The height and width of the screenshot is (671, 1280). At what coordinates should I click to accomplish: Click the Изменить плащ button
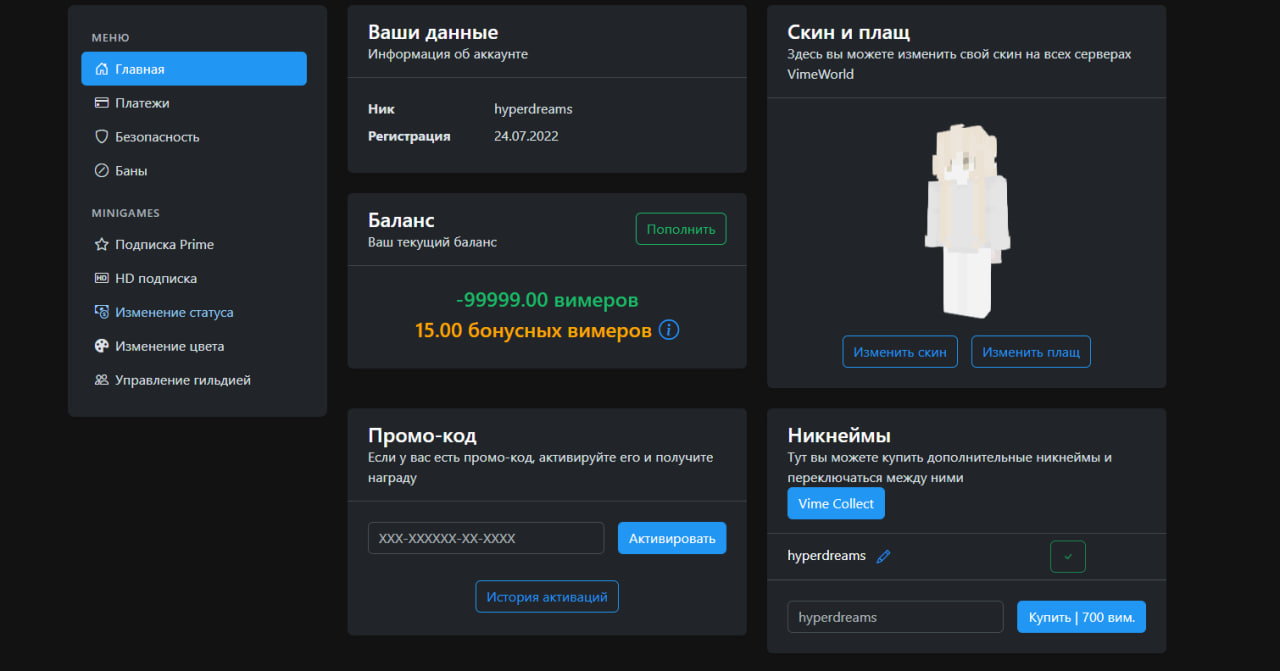click(x=1030, y=352)
